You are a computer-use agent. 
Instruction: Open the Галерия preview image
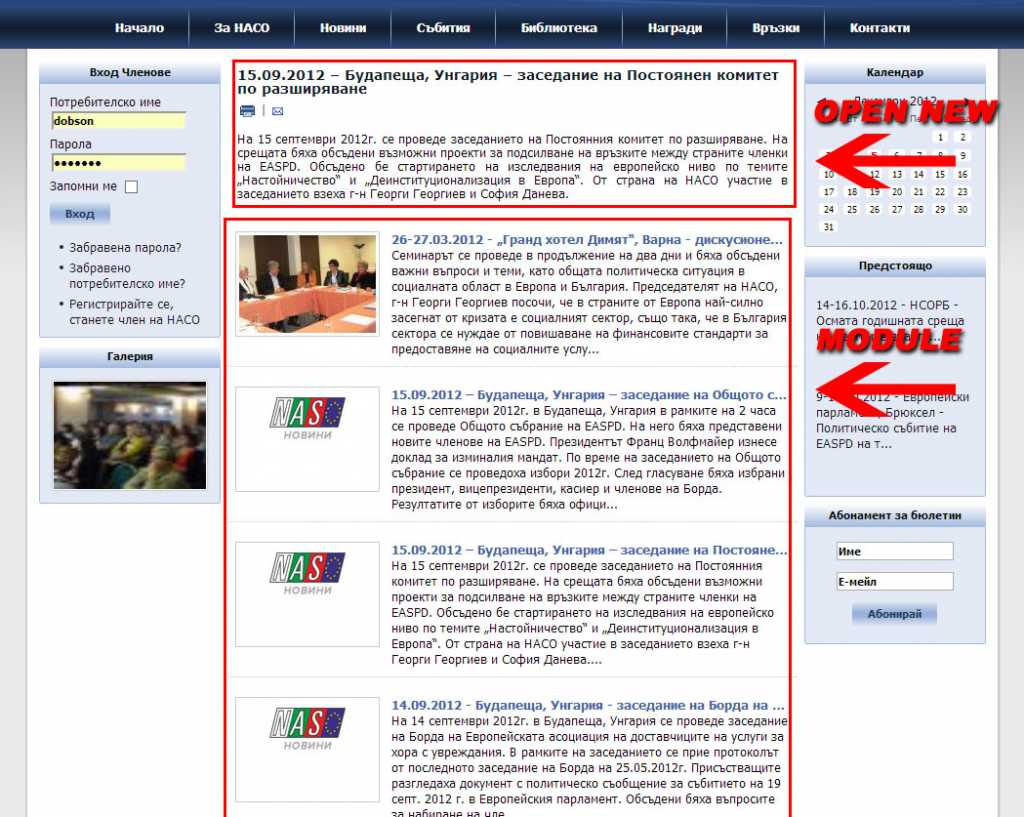[130, 435]
